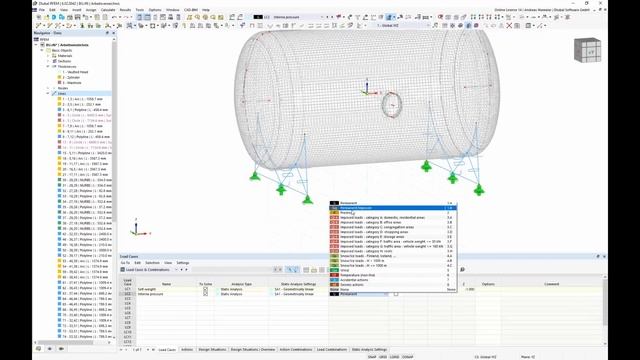Image resolution: width=640 pixels, height=360 pixels.
Task: Click the manhole opening on the tank model
Action: click(x=392, y=105)
